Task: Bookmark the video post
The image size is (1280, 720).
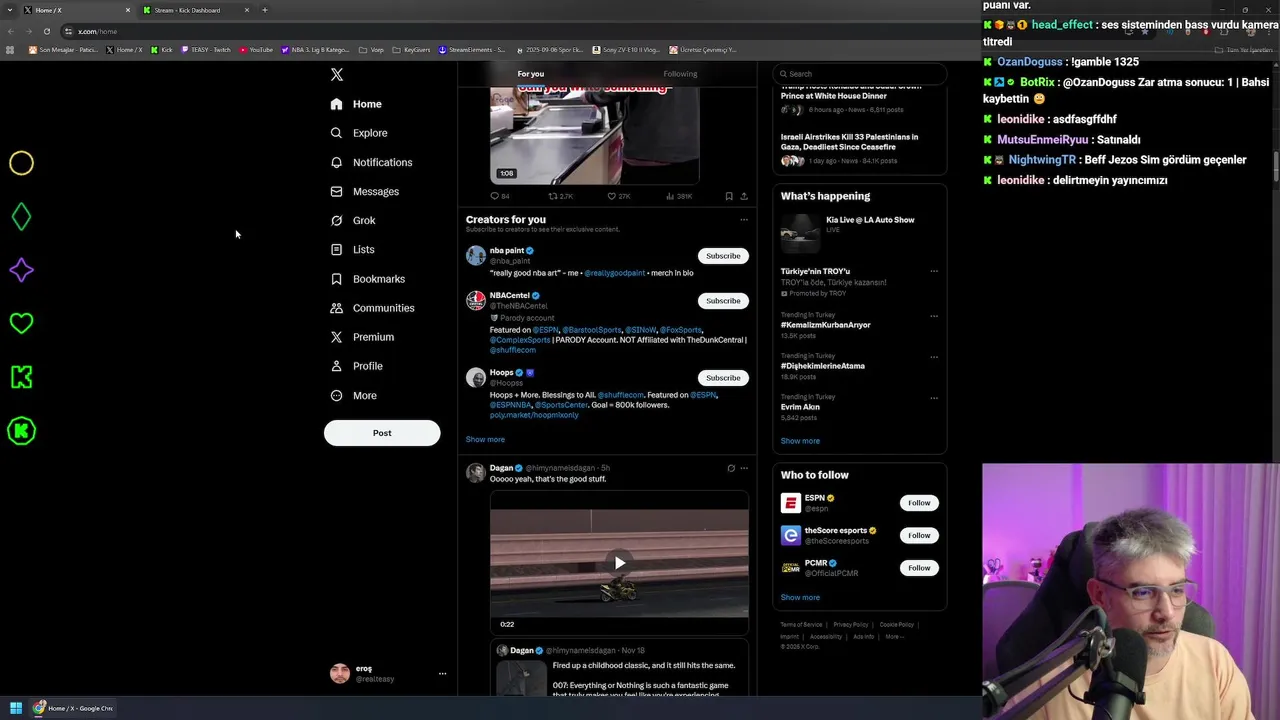Action: click(729, 196)
